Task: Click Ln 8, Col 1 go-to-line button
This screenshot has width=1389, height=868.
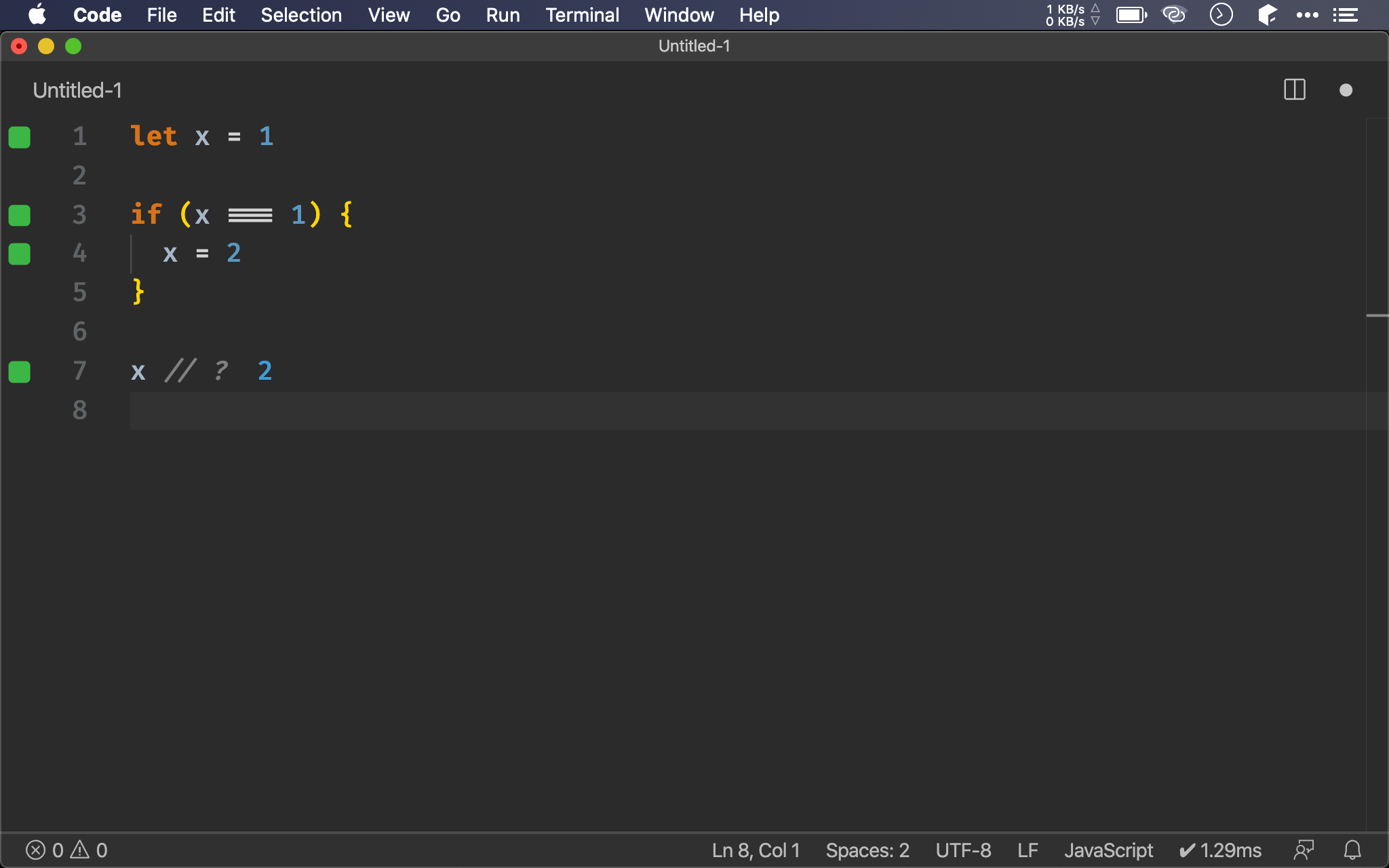Action: tap(756, 850)
